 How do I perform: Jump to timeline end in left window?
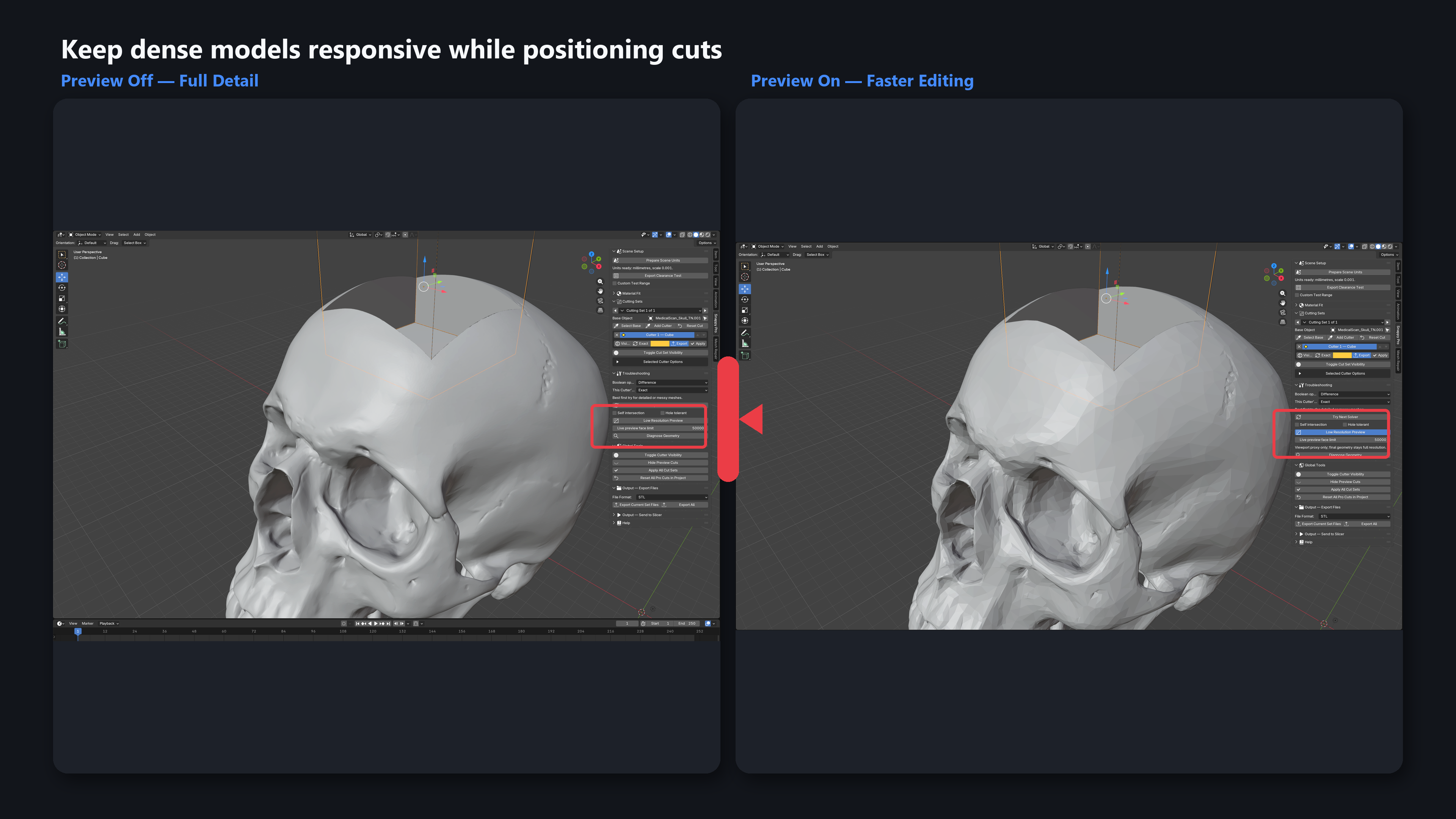click(x=388, y=623)
